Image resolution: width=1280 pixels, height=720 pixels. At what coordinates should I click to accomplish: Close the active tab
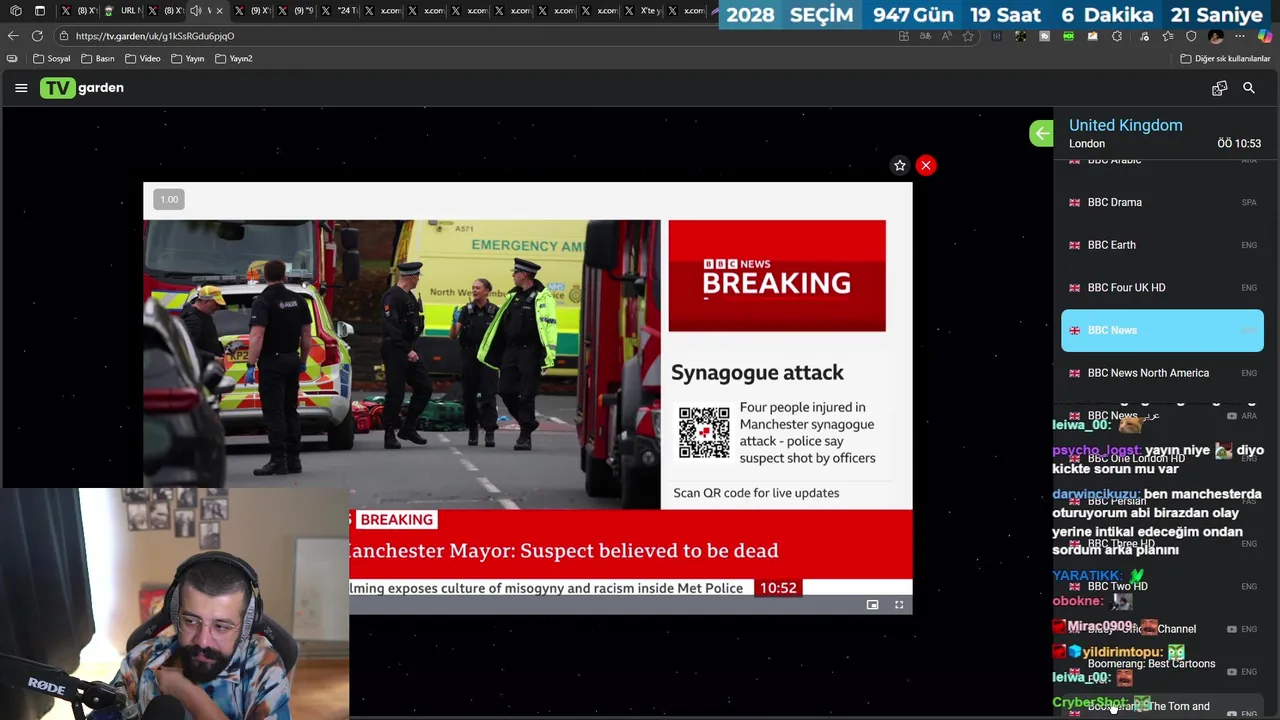[x=220, y=11]
